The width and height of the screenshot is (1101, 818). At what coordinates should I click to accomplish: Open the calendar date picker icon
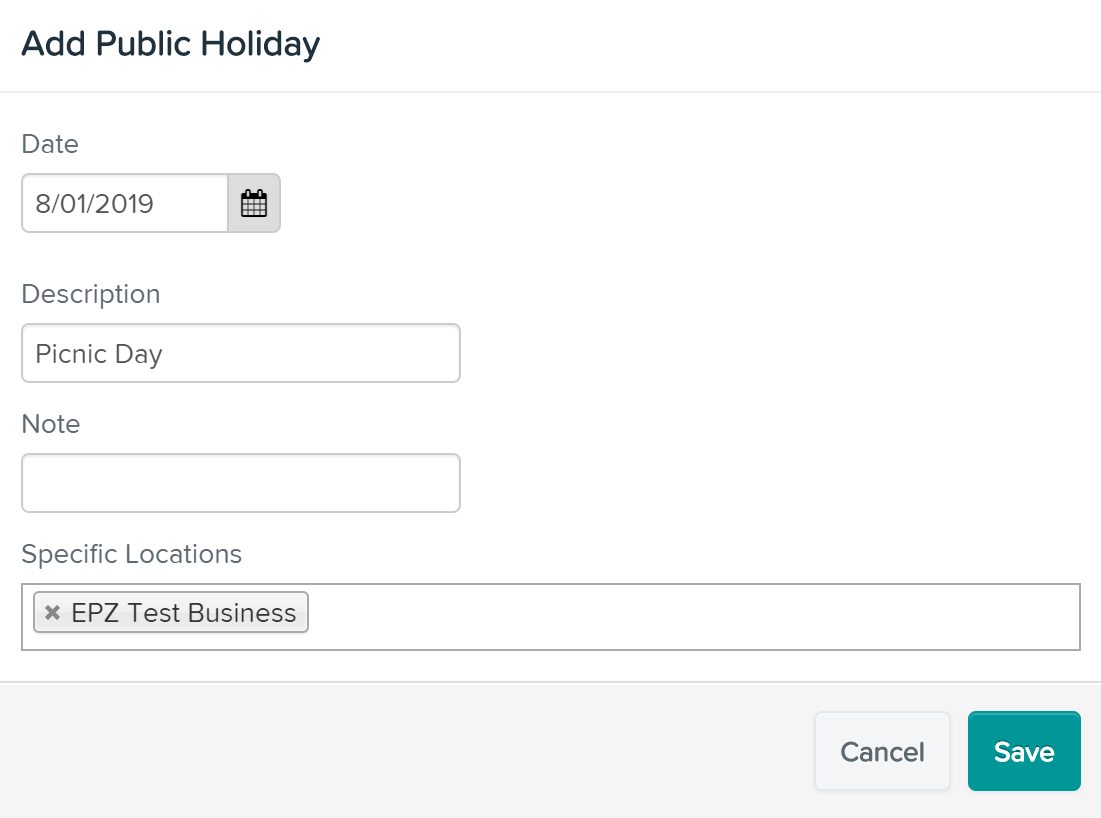click(253, 203)
